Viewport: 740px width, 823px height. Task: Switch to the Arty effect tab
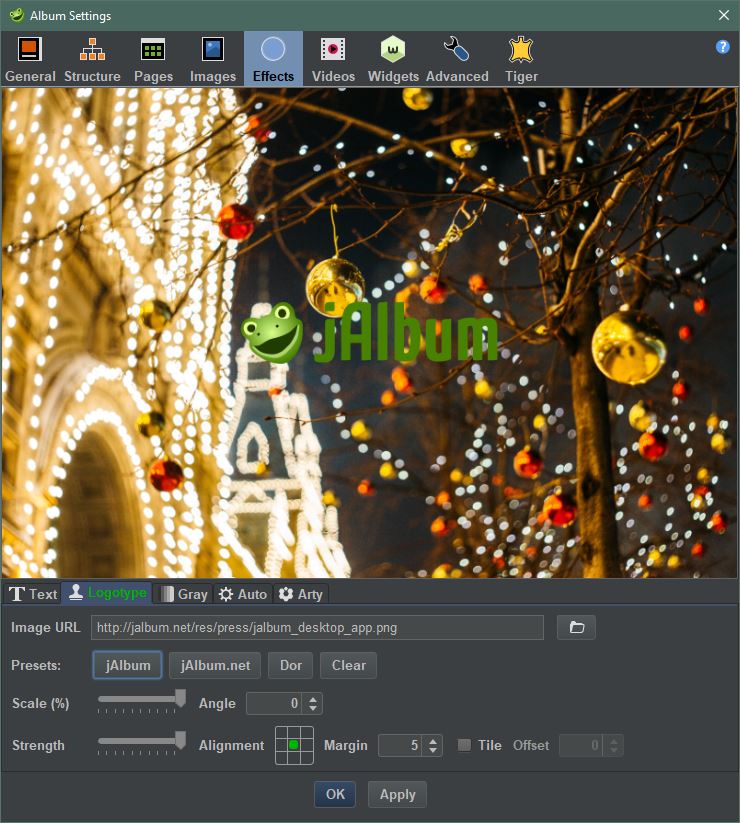click(x=301, y=594)
